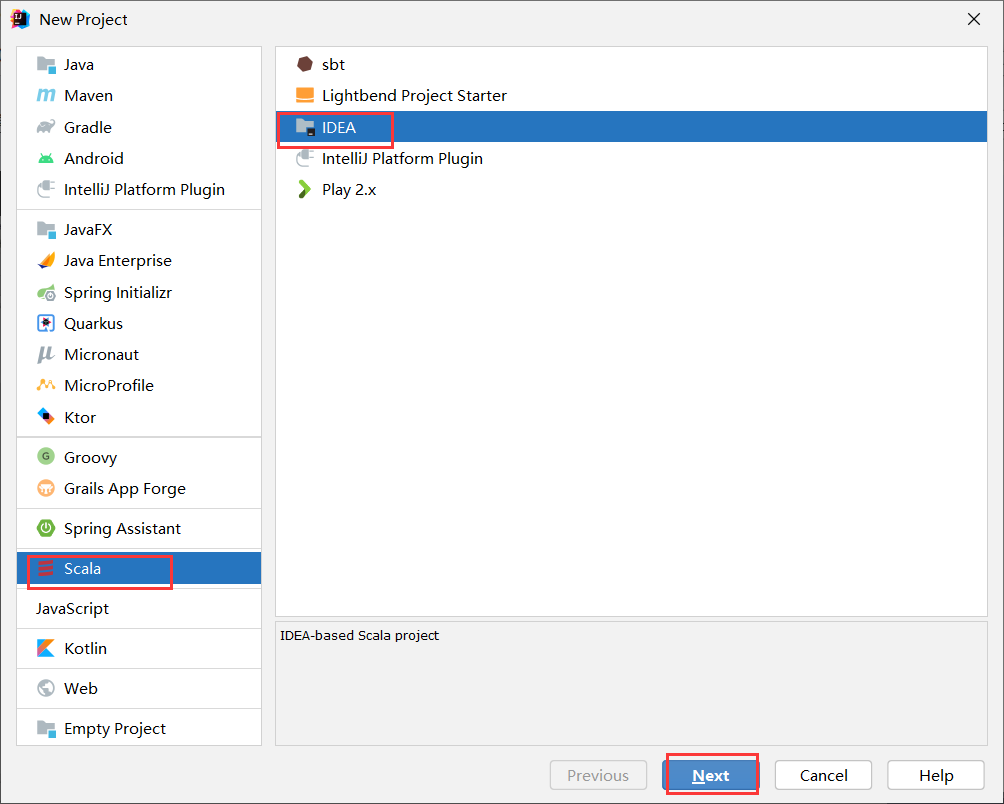This screenshot has width=1004, height=804.
Task: Click the Quarkus icon
Action: (46, 323)
